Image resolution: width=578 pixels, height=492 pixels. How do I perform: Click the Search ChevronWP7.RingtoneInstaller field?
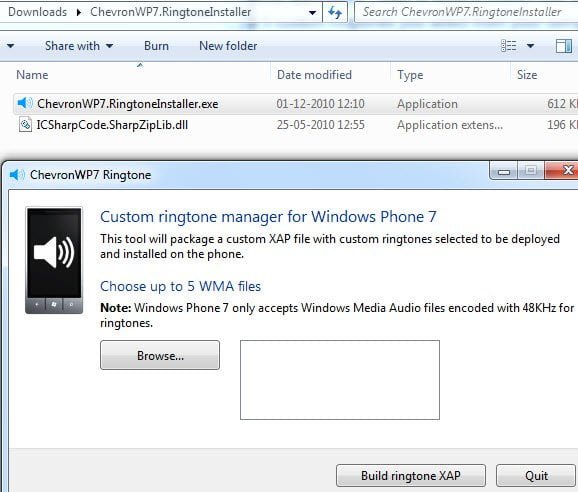pos(466,12)
